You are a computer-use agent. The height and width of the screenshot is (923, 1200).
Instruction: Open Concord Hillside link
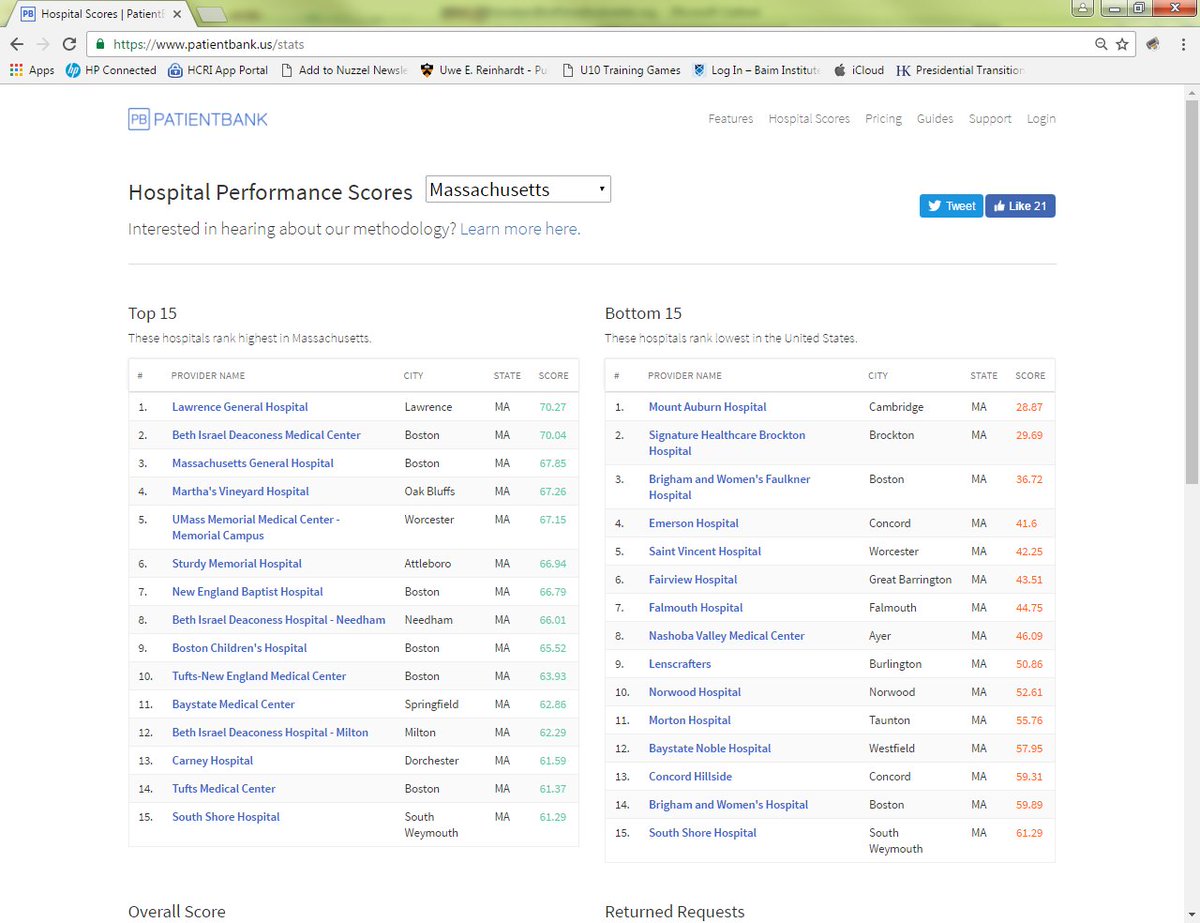[x=690, y=776]
